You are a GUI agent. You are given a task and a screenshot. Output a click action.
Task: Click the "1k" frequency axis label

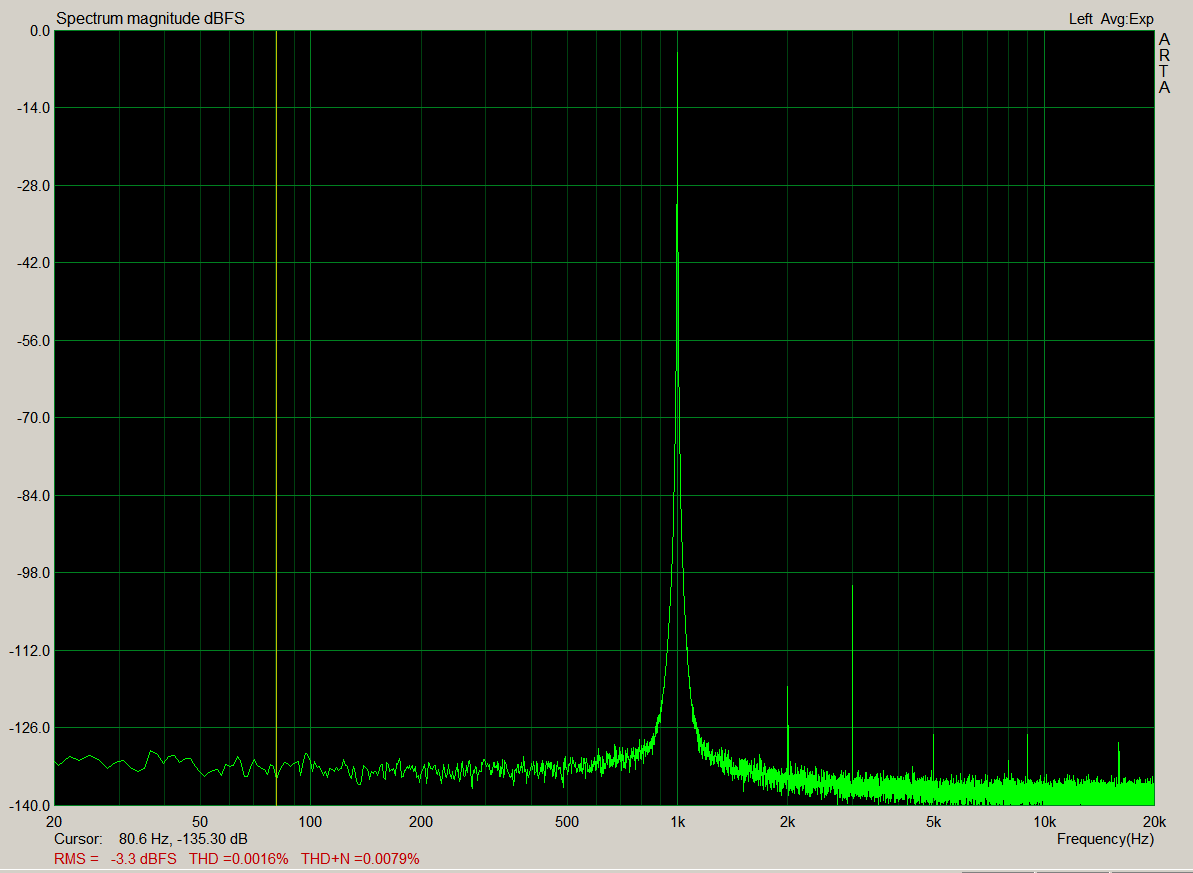coord(677,822)
